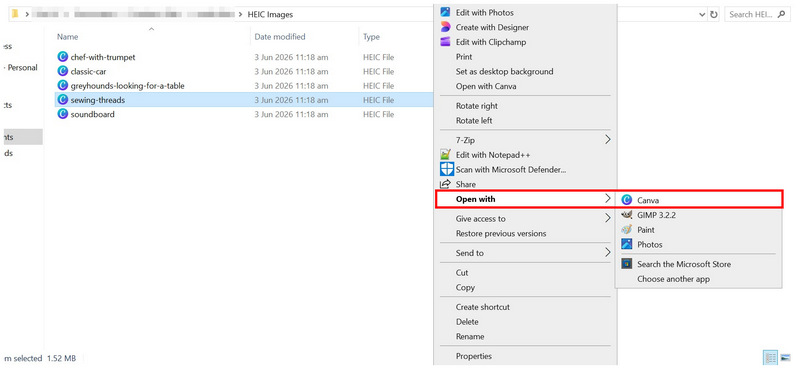Click the file icon next to soundboard

point(63,114)
